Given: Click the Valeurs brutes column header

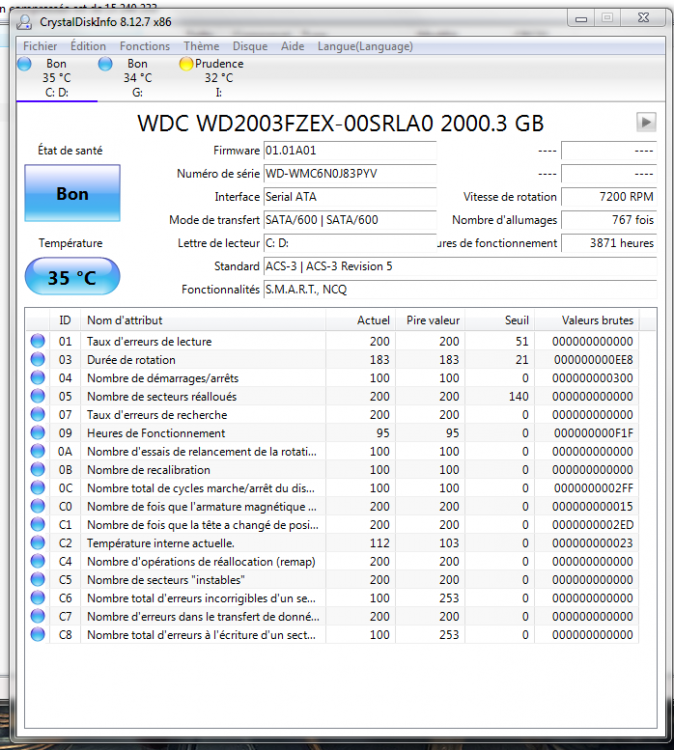Looking at the screenshot, I should [x=587, y=320].
